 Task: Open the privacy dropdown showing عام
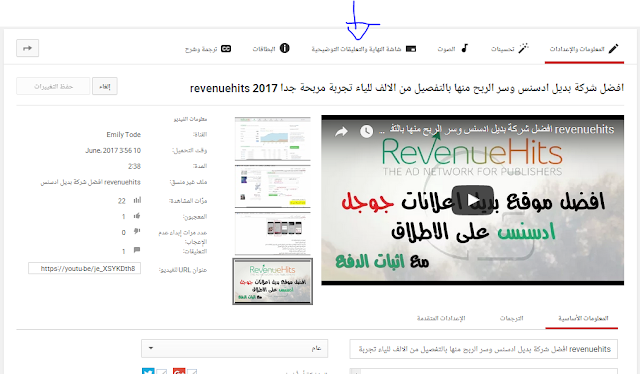[235, 349]
